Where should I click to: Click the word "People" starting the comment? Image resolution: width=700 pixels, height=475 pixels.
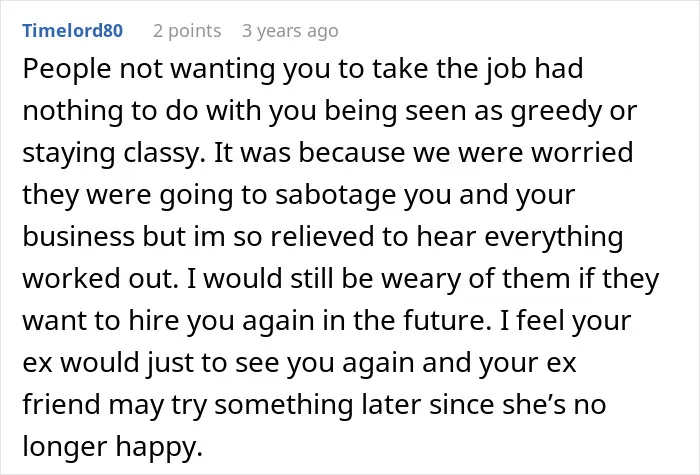(67, 70)
